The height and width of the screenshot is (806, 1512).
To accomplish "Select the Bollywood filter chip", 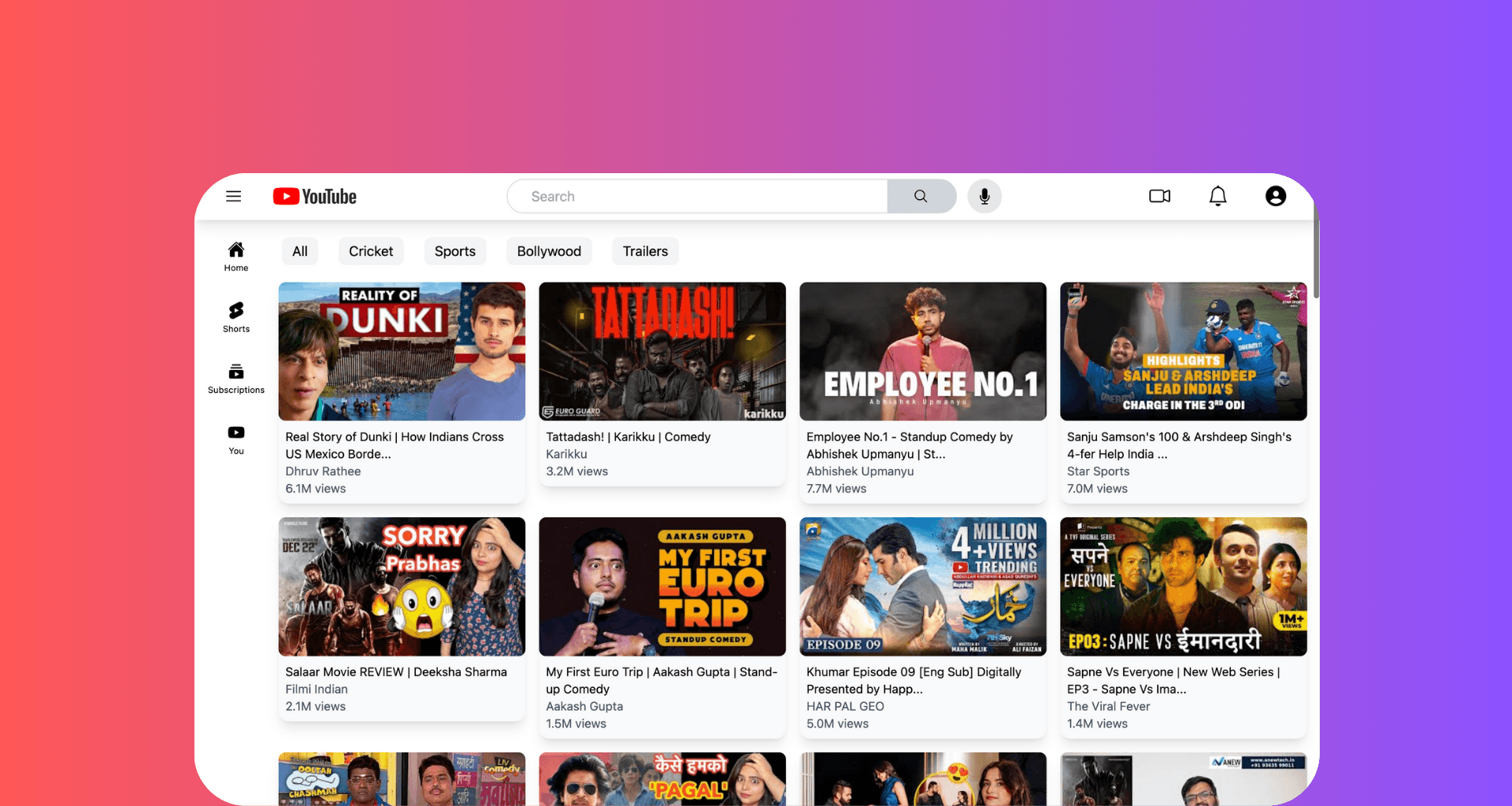I will [x=549, y=251].
